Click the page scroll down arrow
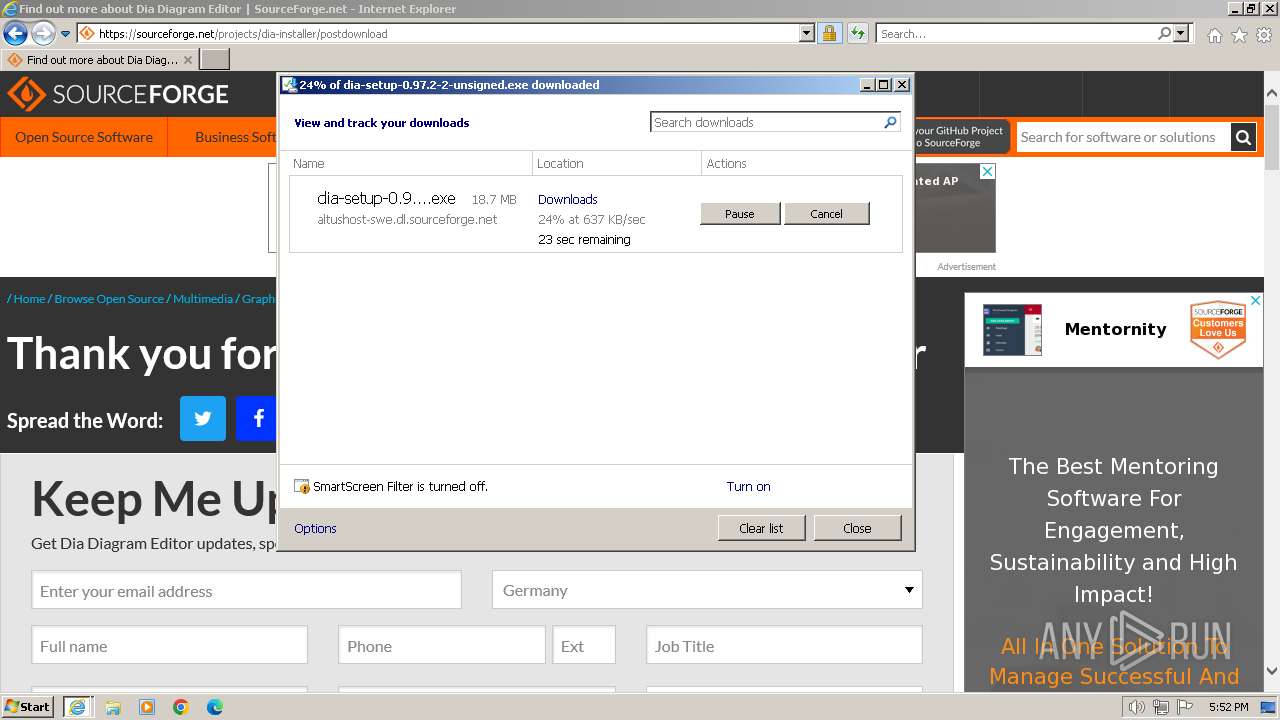 pyautogui.click(x=1271, y=672)
